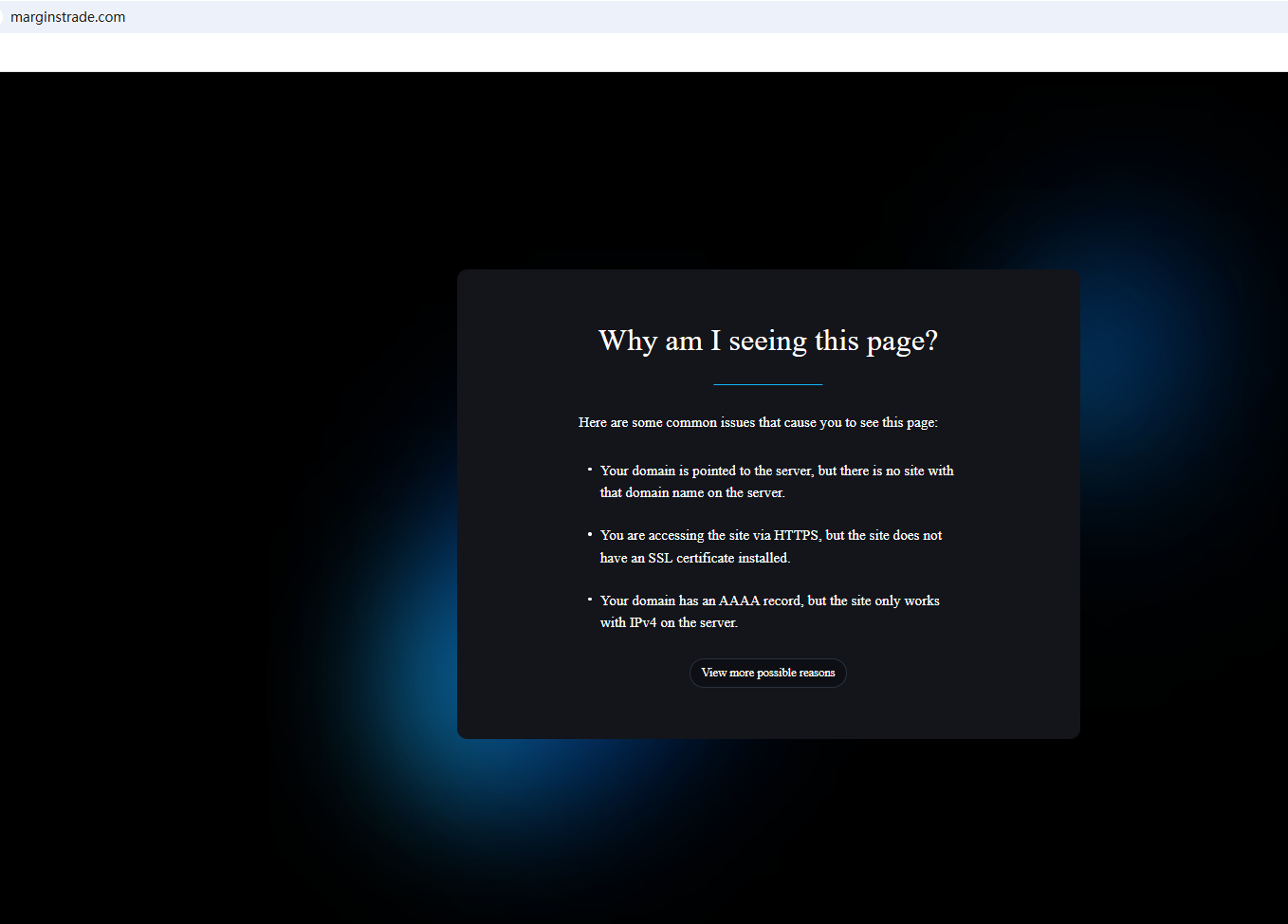Click the "View more possible reasons" button
This screenshot has width=1288, height=924.
(768, 673)
